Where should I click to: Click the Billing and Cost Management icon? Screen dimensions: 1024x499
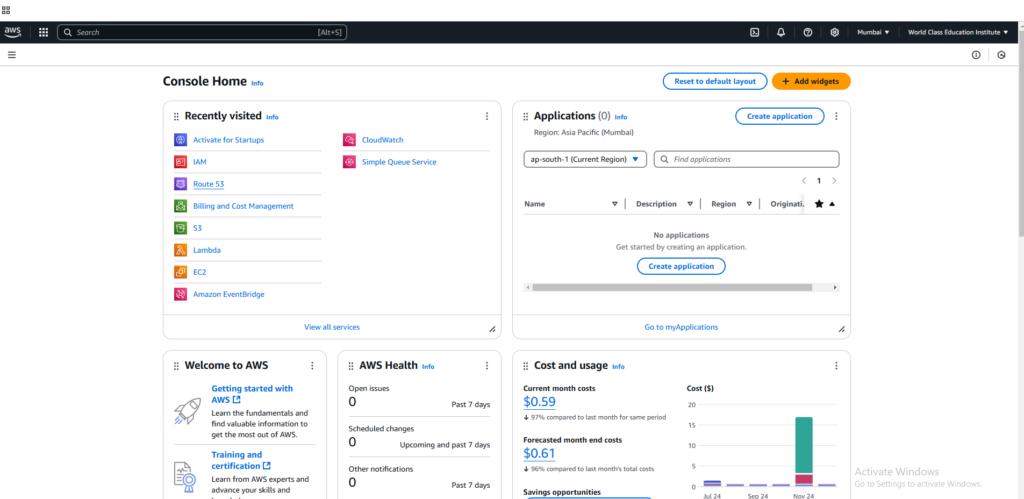(x=180, y=206)
